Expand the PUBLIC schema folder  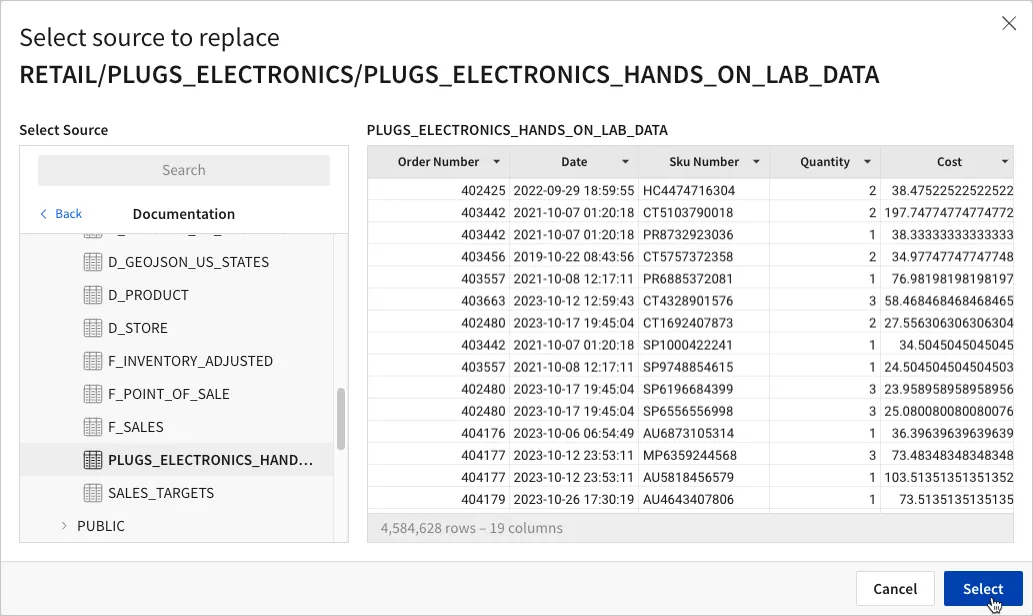coord(64,526)
